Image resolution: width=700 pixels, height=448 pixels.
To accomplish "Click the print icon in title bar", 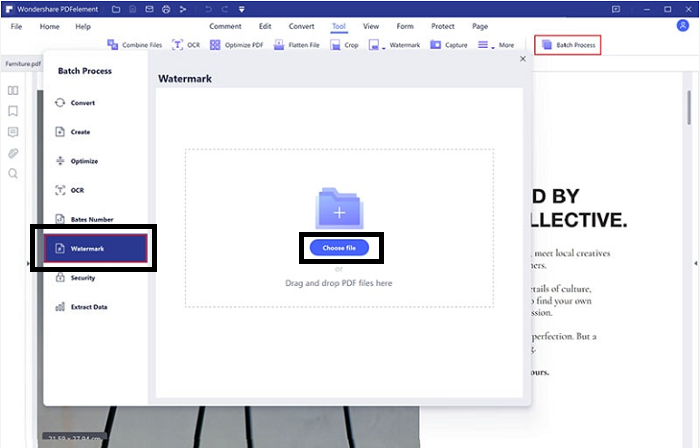I will (166, 9).
